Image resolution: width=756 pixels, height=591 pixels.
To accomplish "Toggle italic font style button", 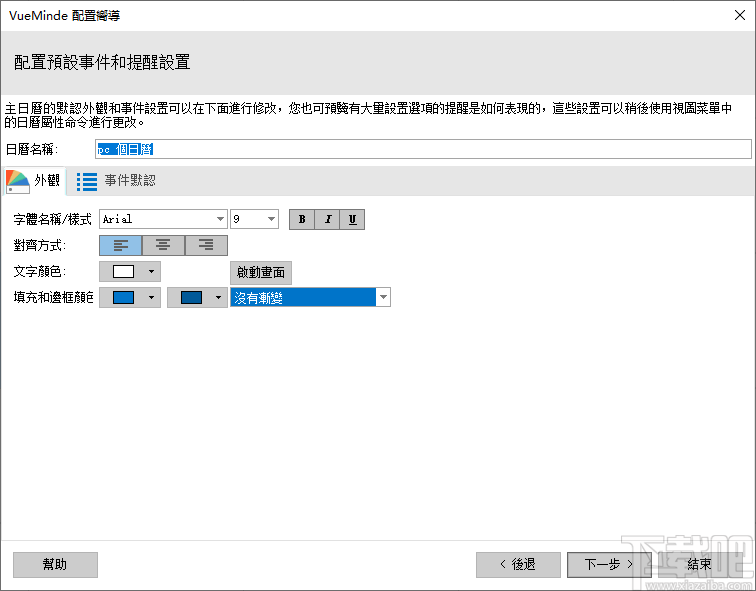I will [327, 219].
